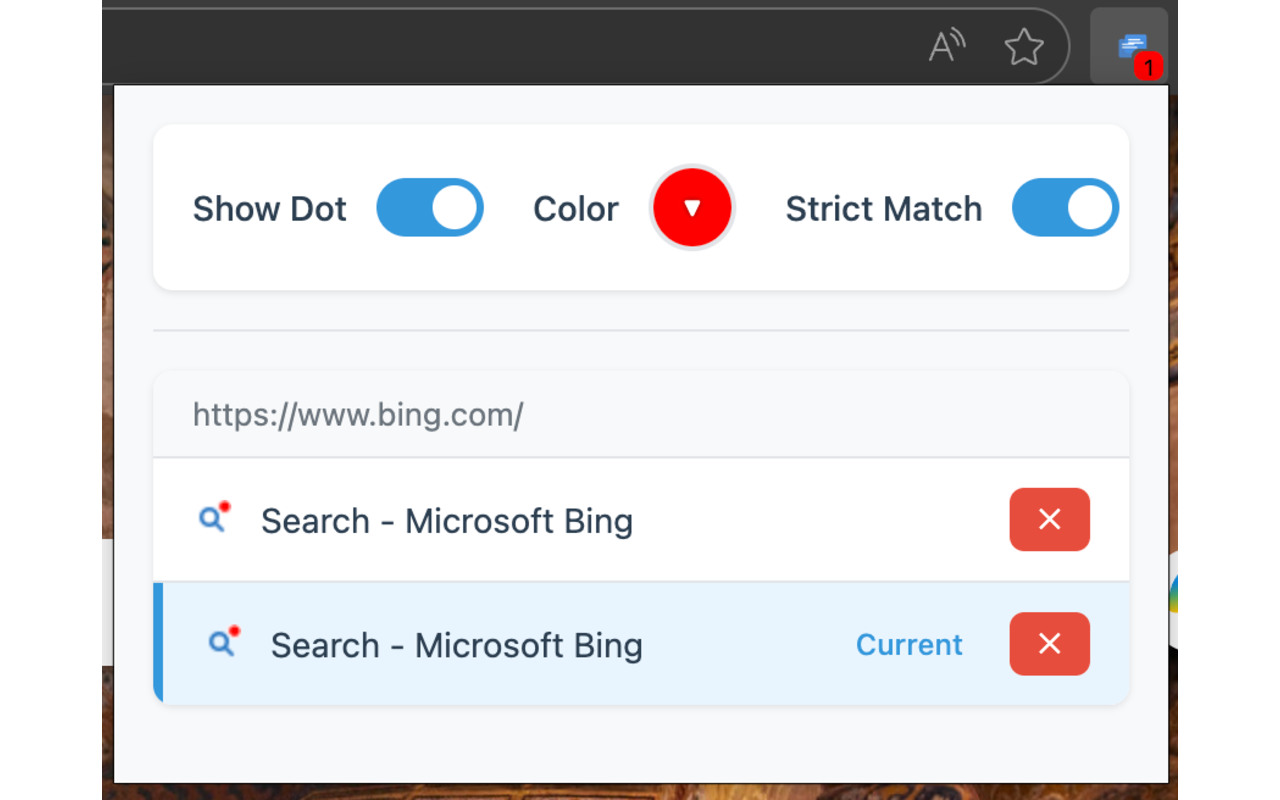Click the "Color" text label
Screen dimensions: 1280x800
pos(575,209)
